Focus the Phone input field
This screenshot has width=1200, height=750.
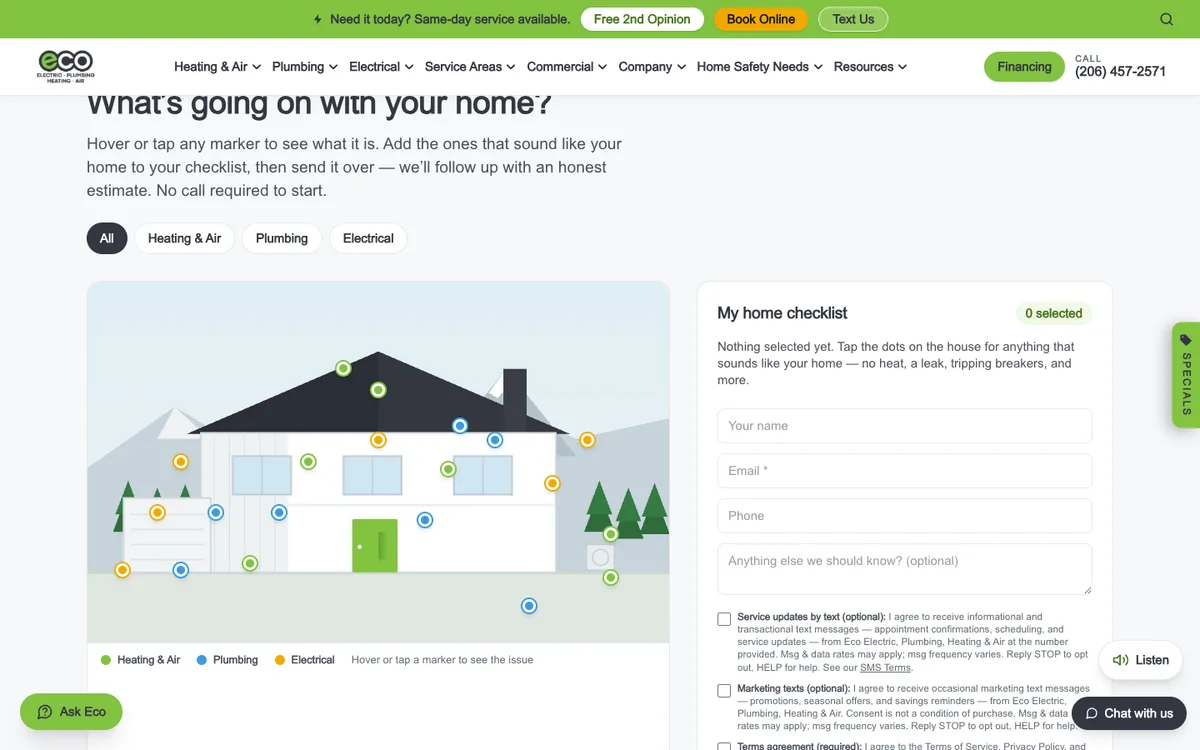(x=905, y=516)
